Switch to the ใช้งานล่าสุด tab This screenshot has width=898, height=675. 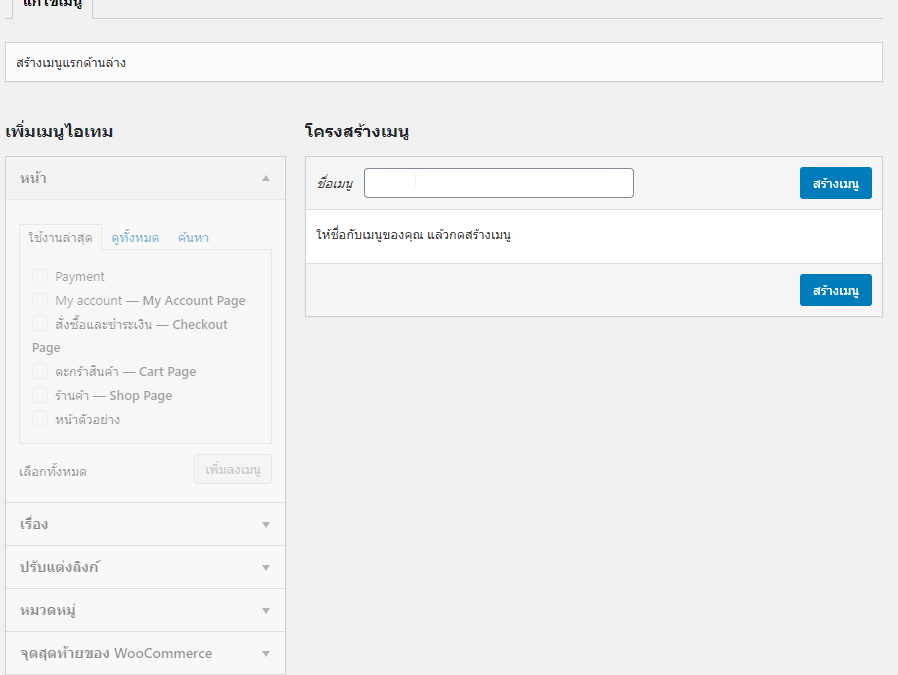[x=60, y=237]
